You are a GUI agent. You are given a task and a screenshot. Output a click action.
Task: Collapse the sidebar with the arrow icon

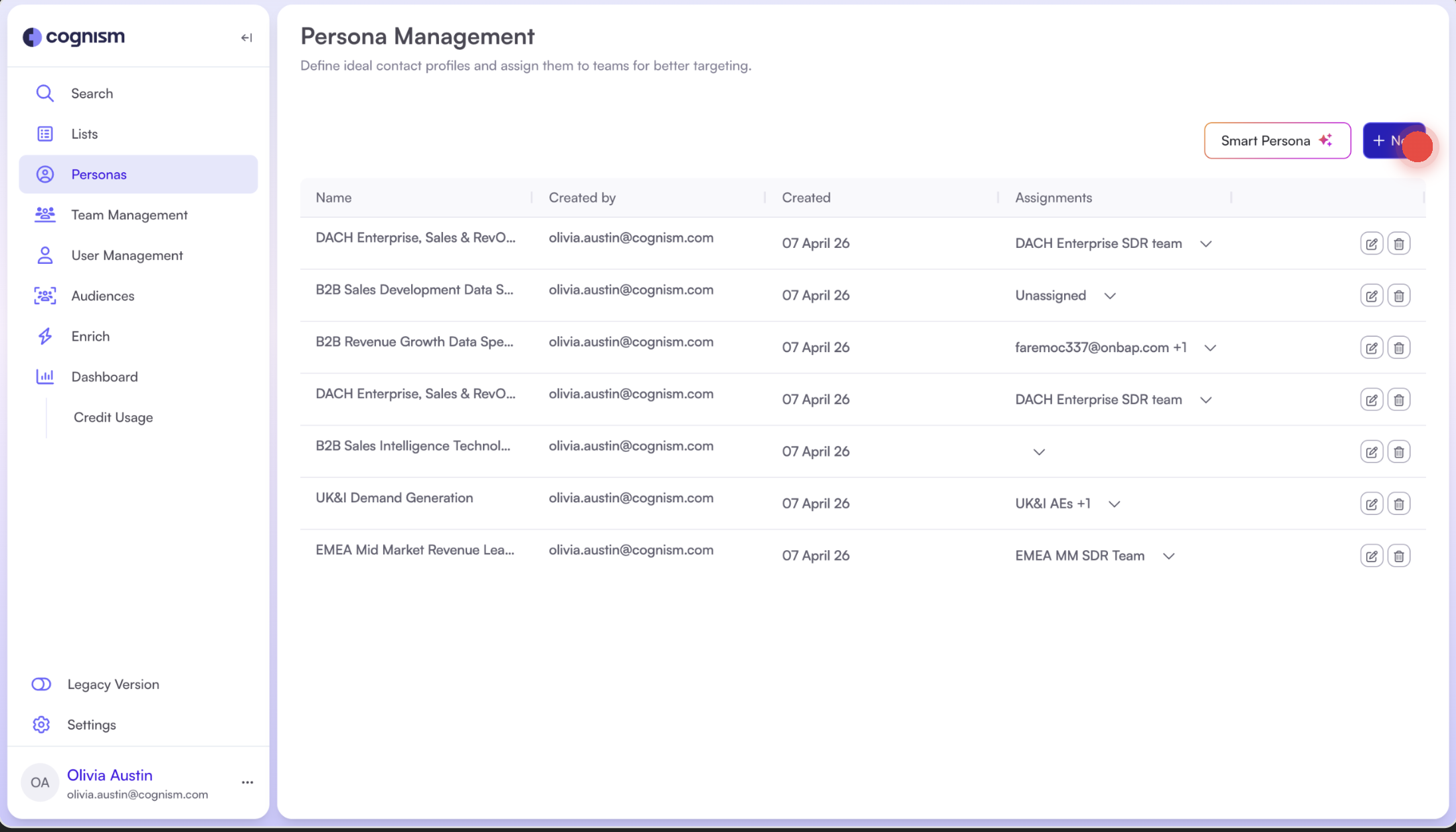246,38
